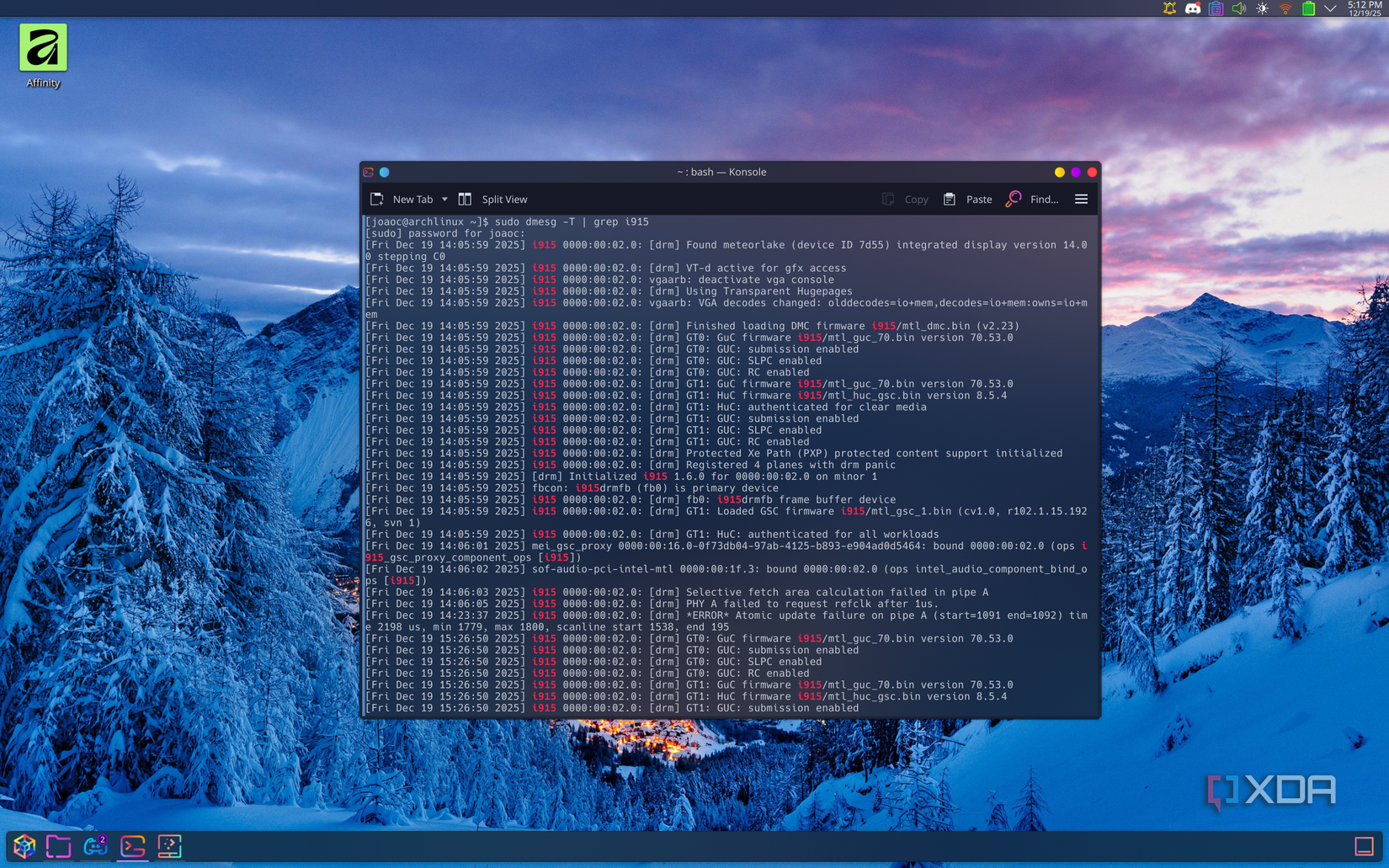Click the Paste toolbar button in Konsole
Screen dimensions: 1389x868
[967, 200]
